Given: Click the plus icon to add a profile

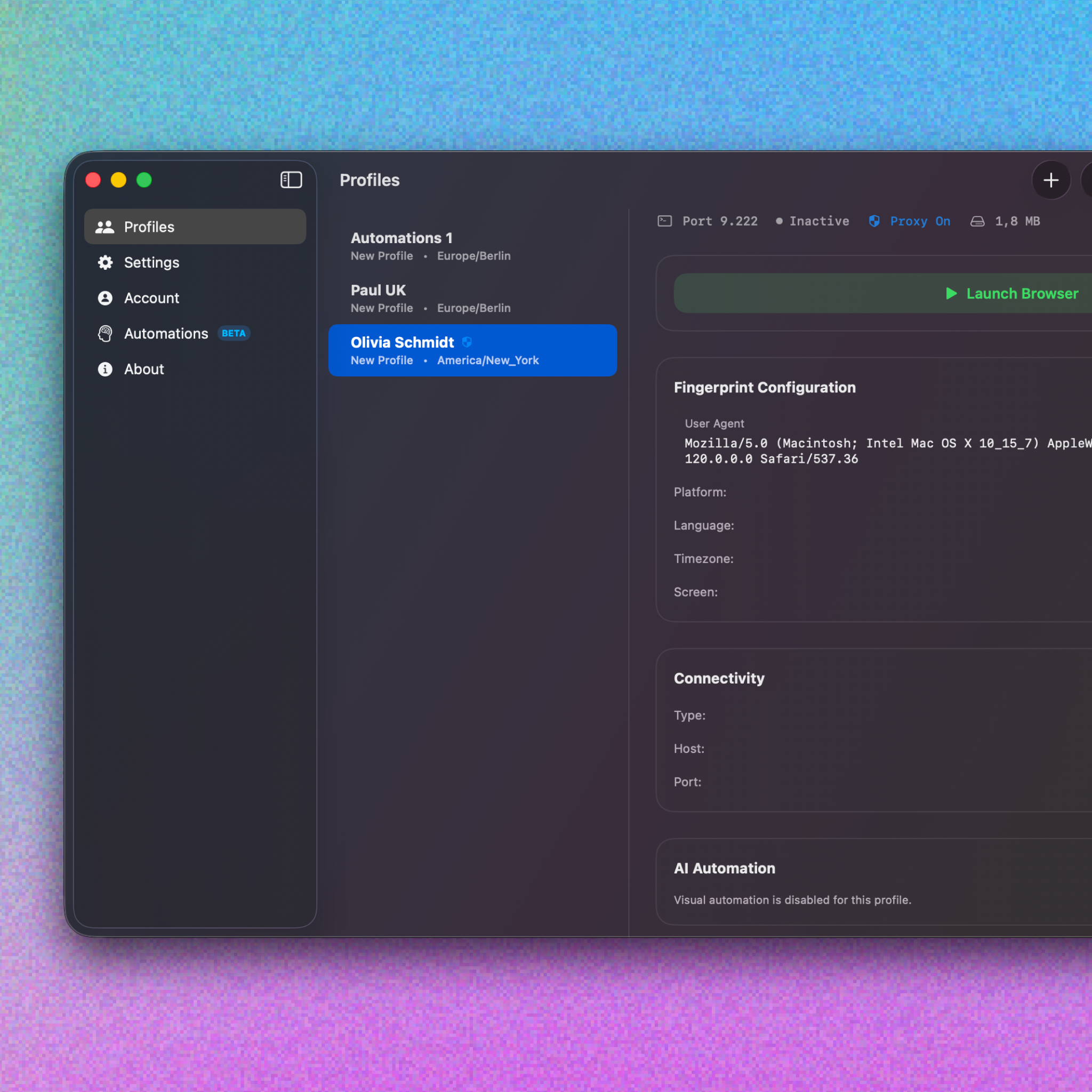Looking at the screenshot, I should click(1051, 180).
